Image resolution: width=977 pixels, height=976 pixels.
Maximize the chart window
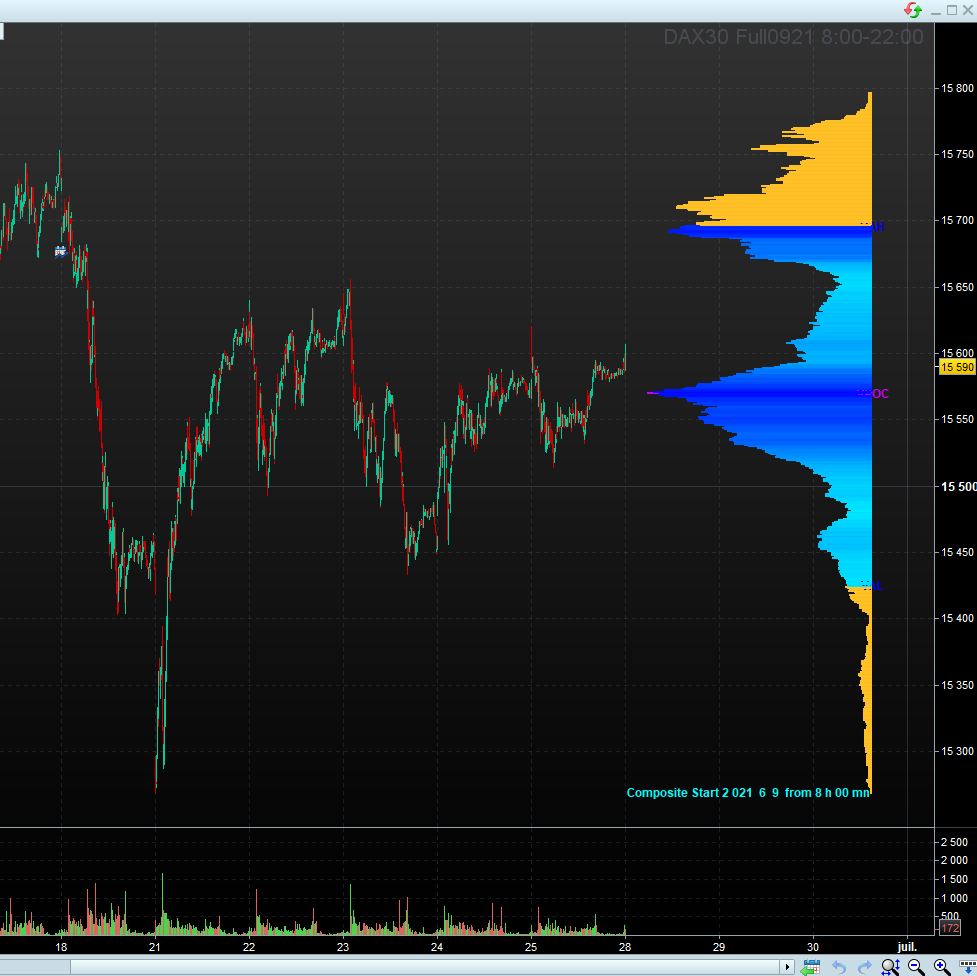pyautogui.click(x=952, y=10)
